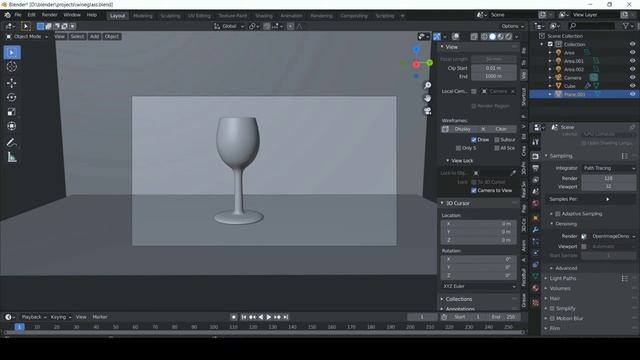Click the Clip Start value field
The image size is (640, 360).
tap(493, 68)
